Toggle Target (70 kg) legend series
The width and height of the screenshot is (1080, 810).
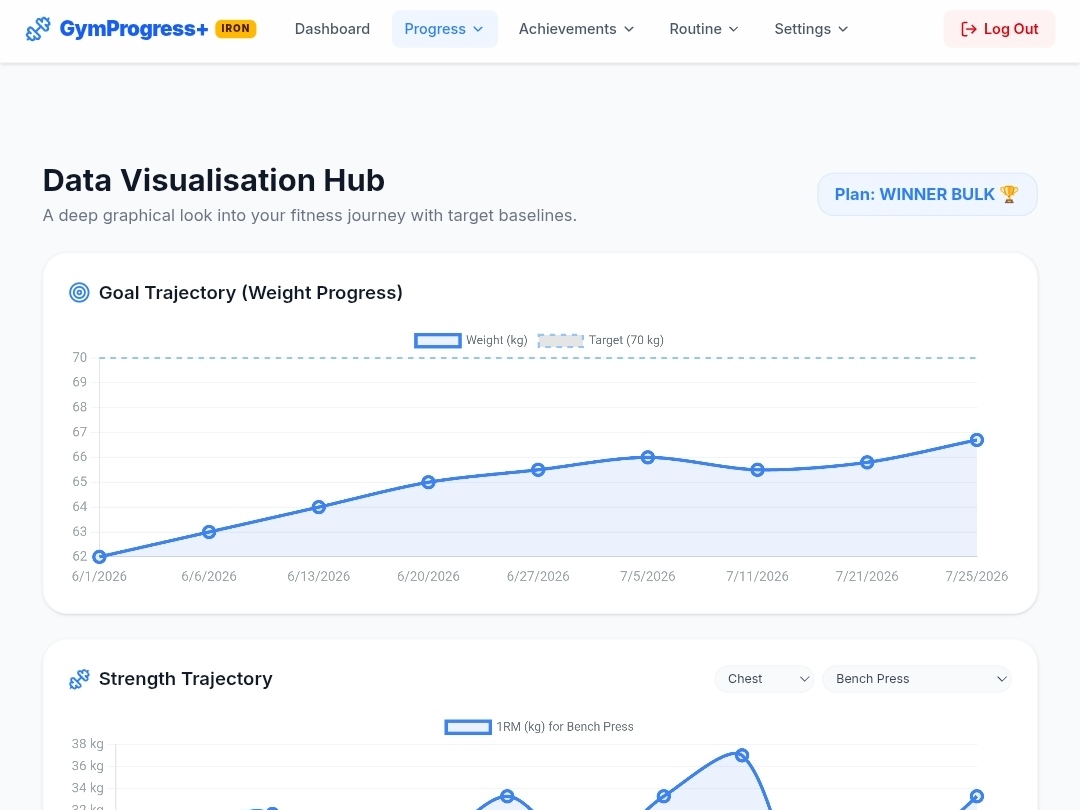tap(601, 340)
